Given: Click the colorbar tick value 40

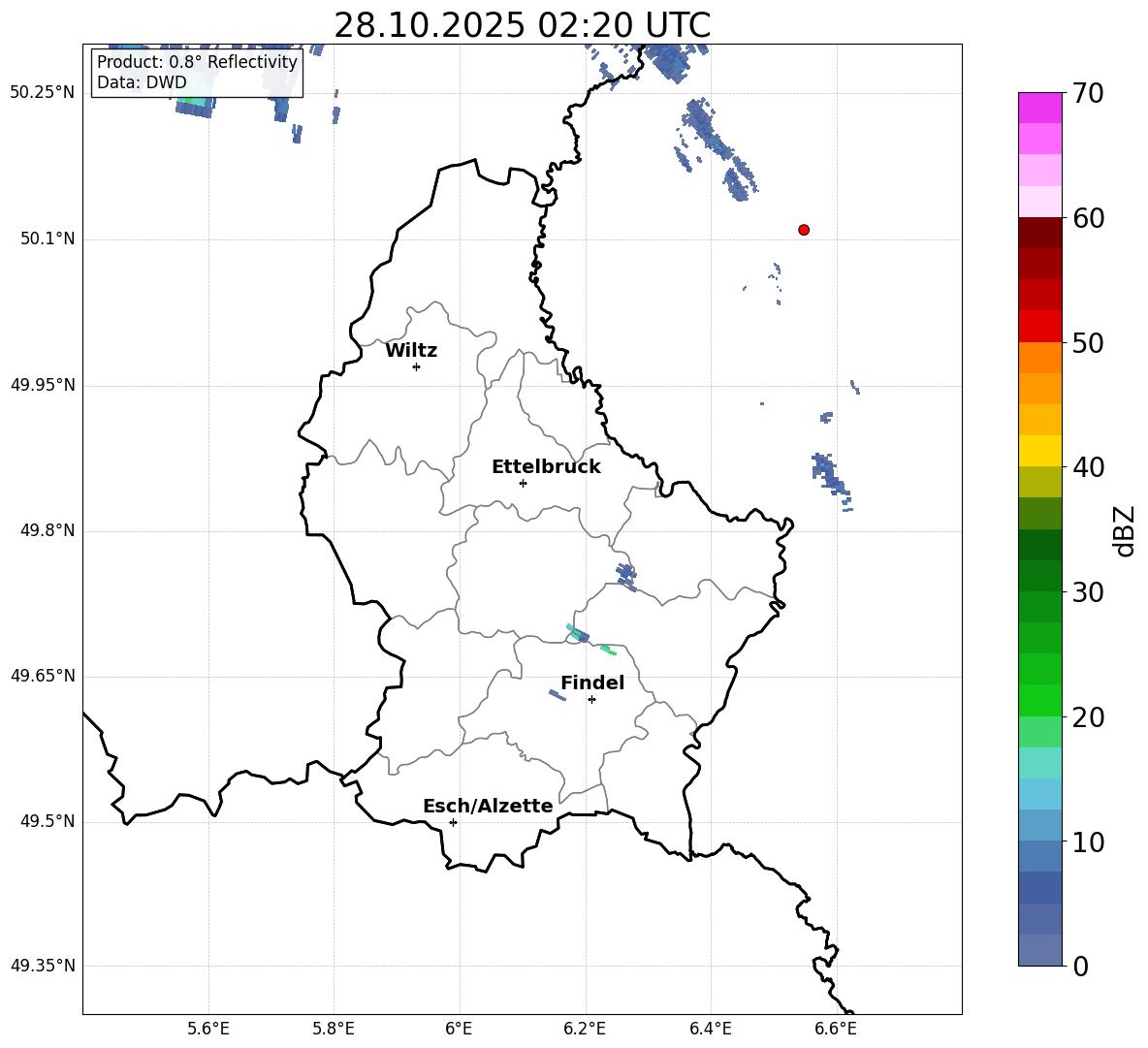Looking at the screenshot, I should [x=1088, y=467].
